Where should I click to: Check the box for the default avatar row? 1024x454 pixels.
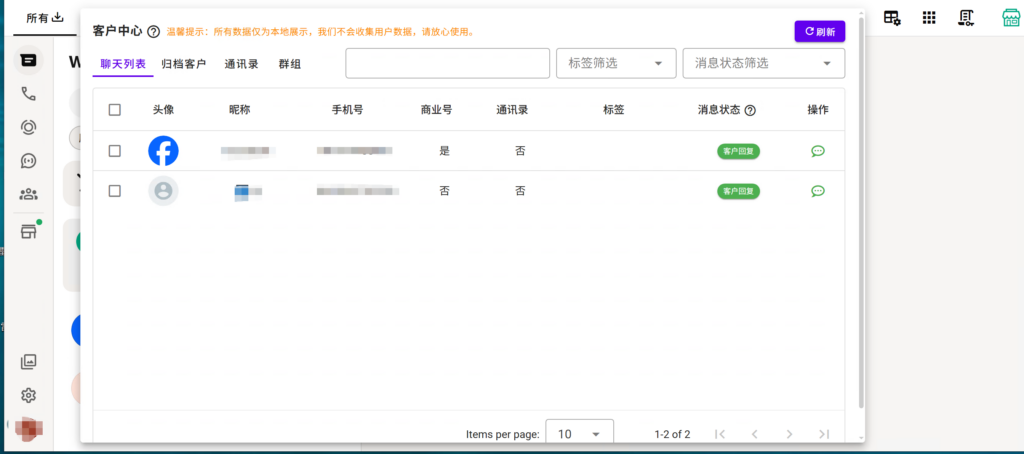115,191
